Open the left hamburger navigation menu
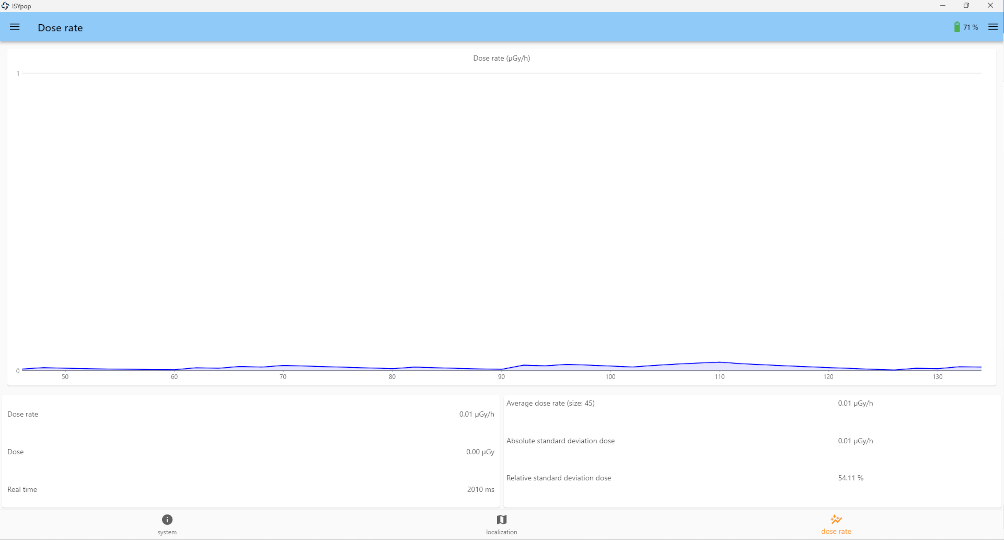The height and width of the screenshot is (540, 1004). [x=14, y=27]
